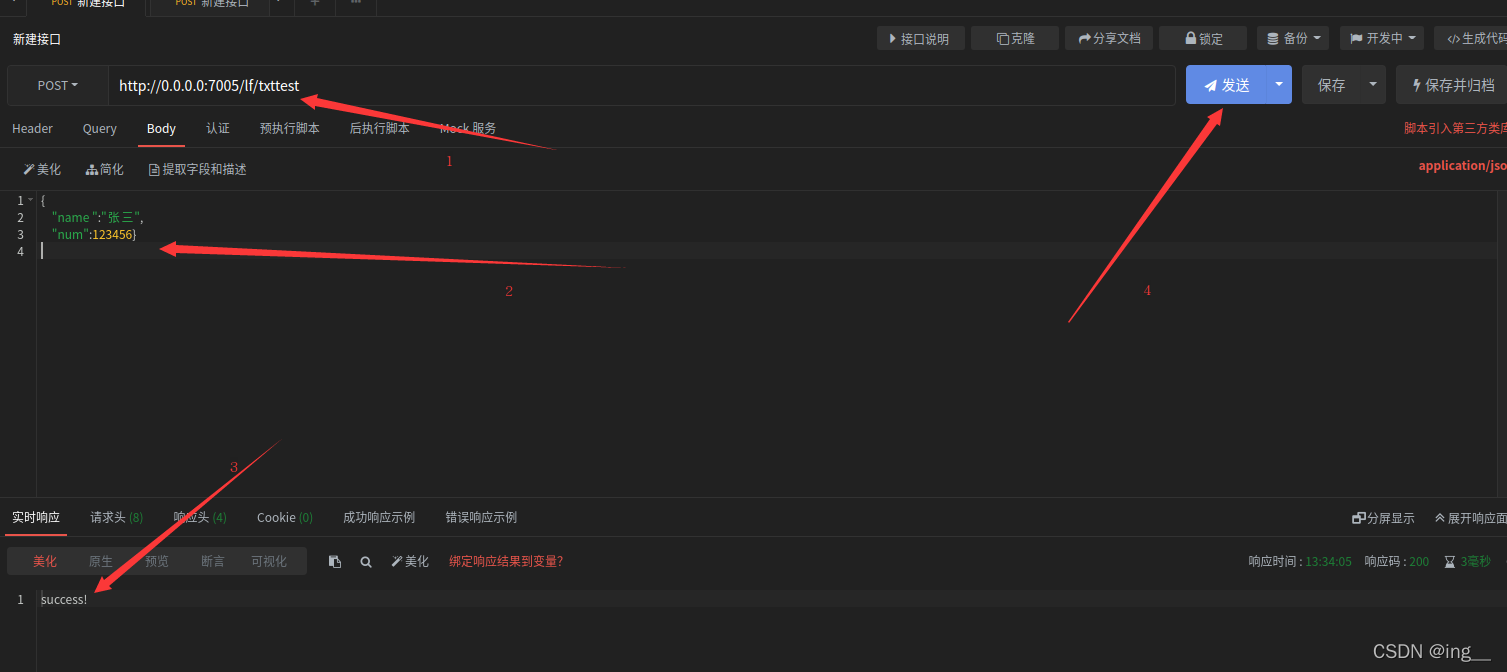This screenshot has width=1507, height=672.
Task: Click the 保存并归档 button
Action: click(1452, 85)
